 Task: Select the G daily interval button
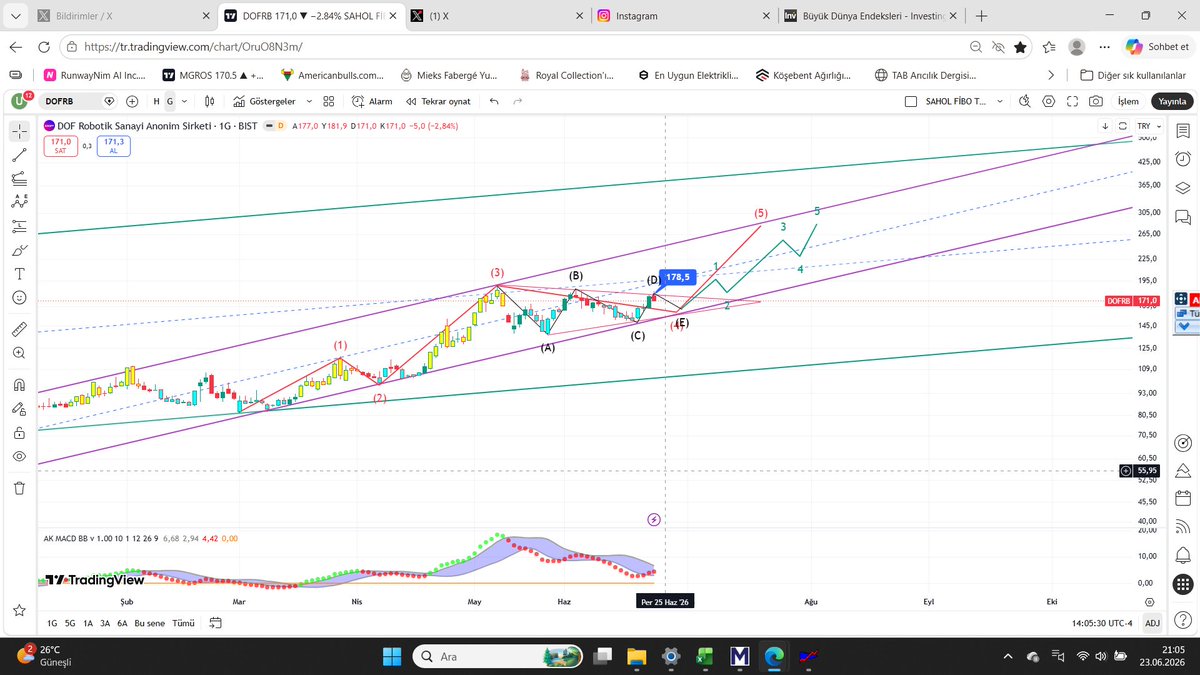coord(170,101)
